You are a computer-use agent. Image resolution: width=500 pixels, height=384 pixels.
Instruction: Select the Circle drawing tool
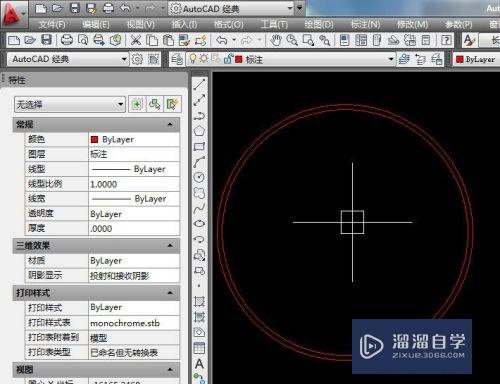199,177
